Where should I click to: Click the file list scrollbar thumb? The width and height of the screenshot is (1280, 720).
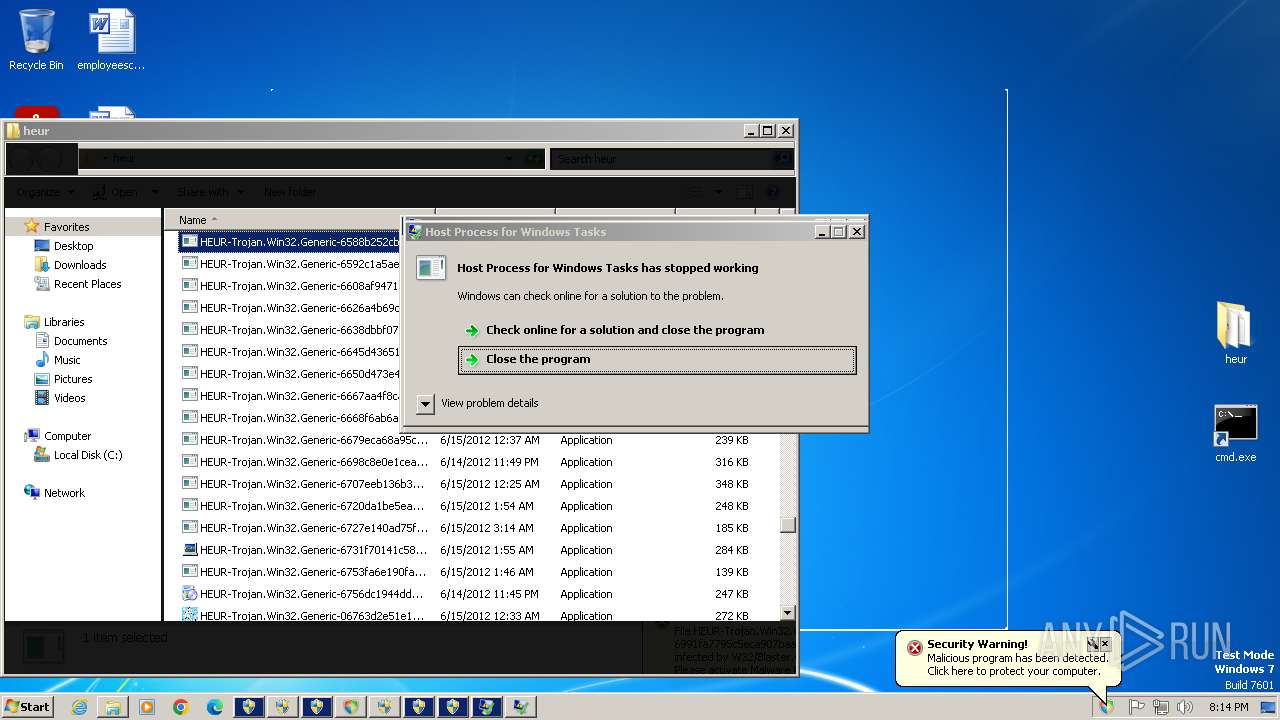tap(787, 524)
